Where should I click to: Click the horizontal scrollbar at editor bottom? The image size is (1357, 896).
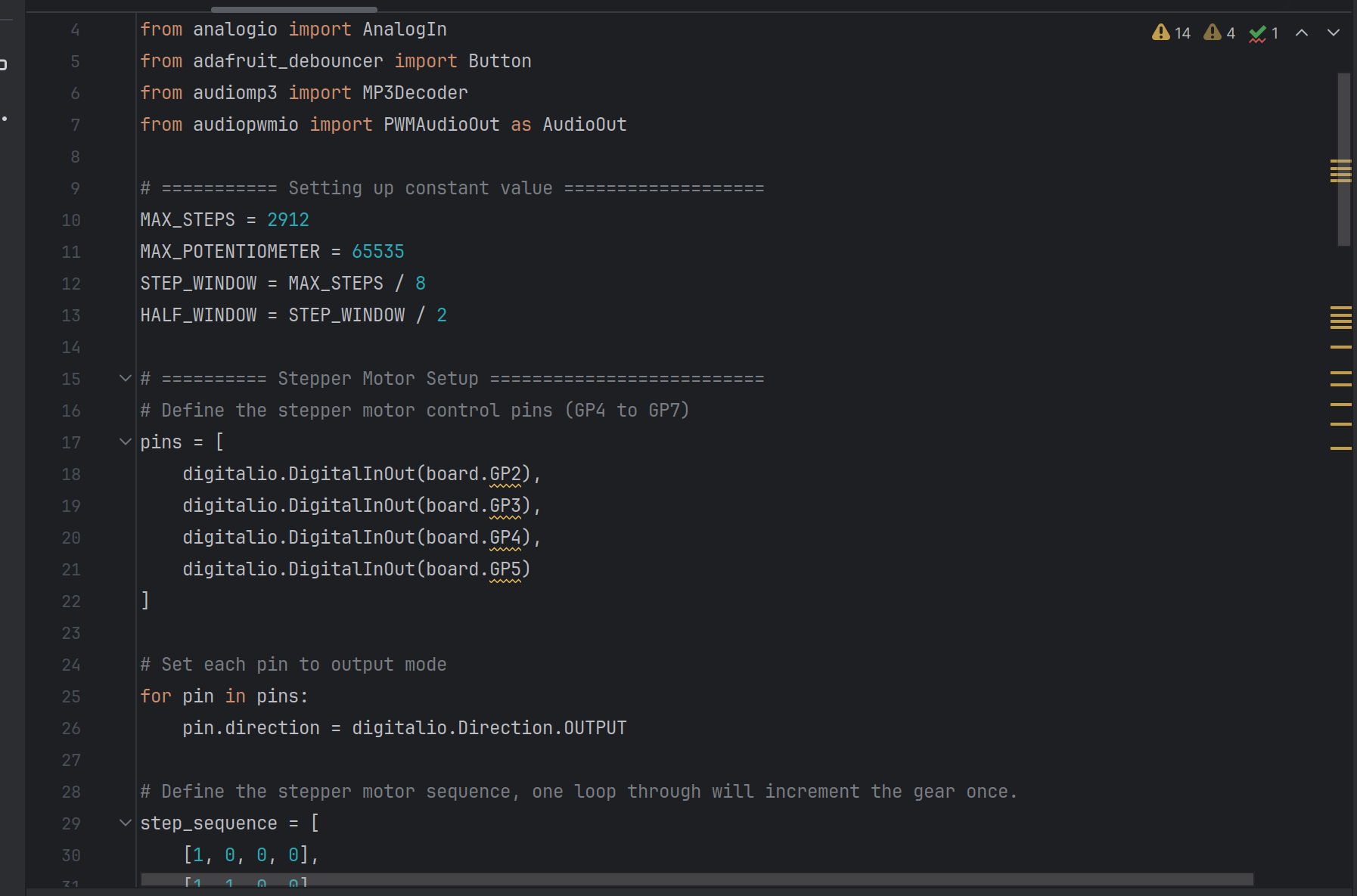(696, 879)
